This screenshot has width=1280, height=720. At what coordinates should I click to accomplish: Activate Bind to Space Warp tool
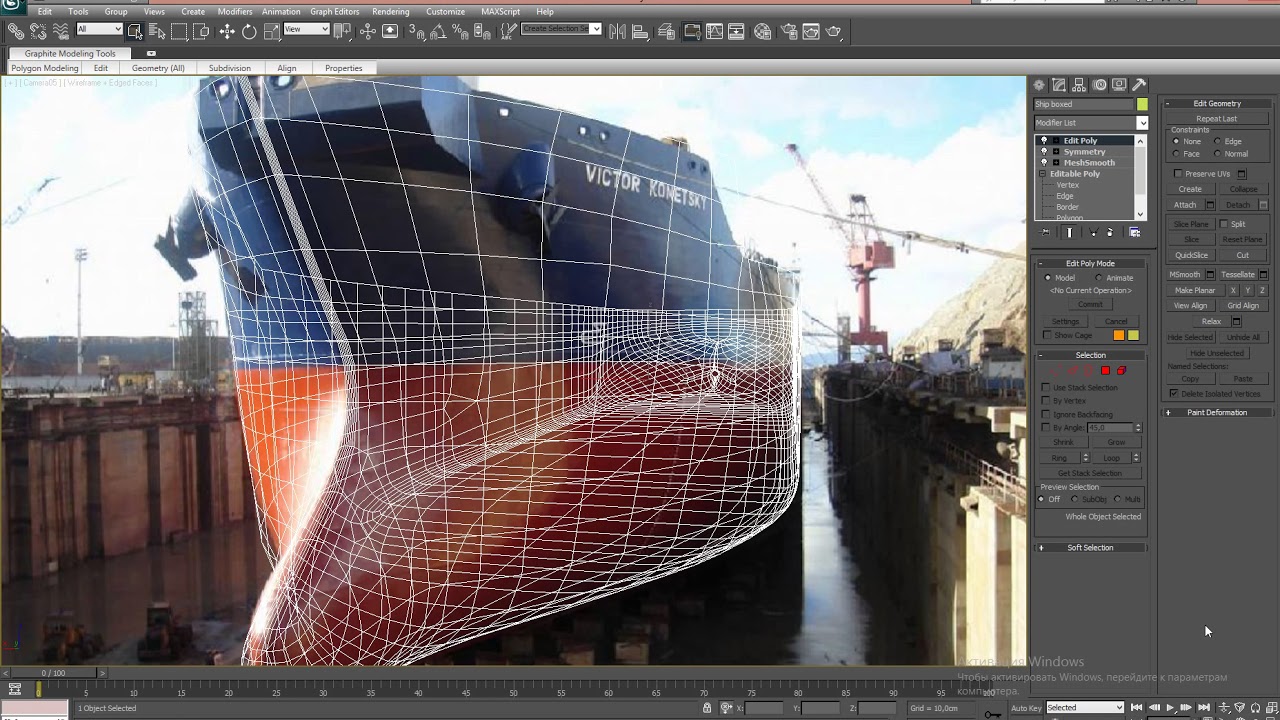coord(61,32)
